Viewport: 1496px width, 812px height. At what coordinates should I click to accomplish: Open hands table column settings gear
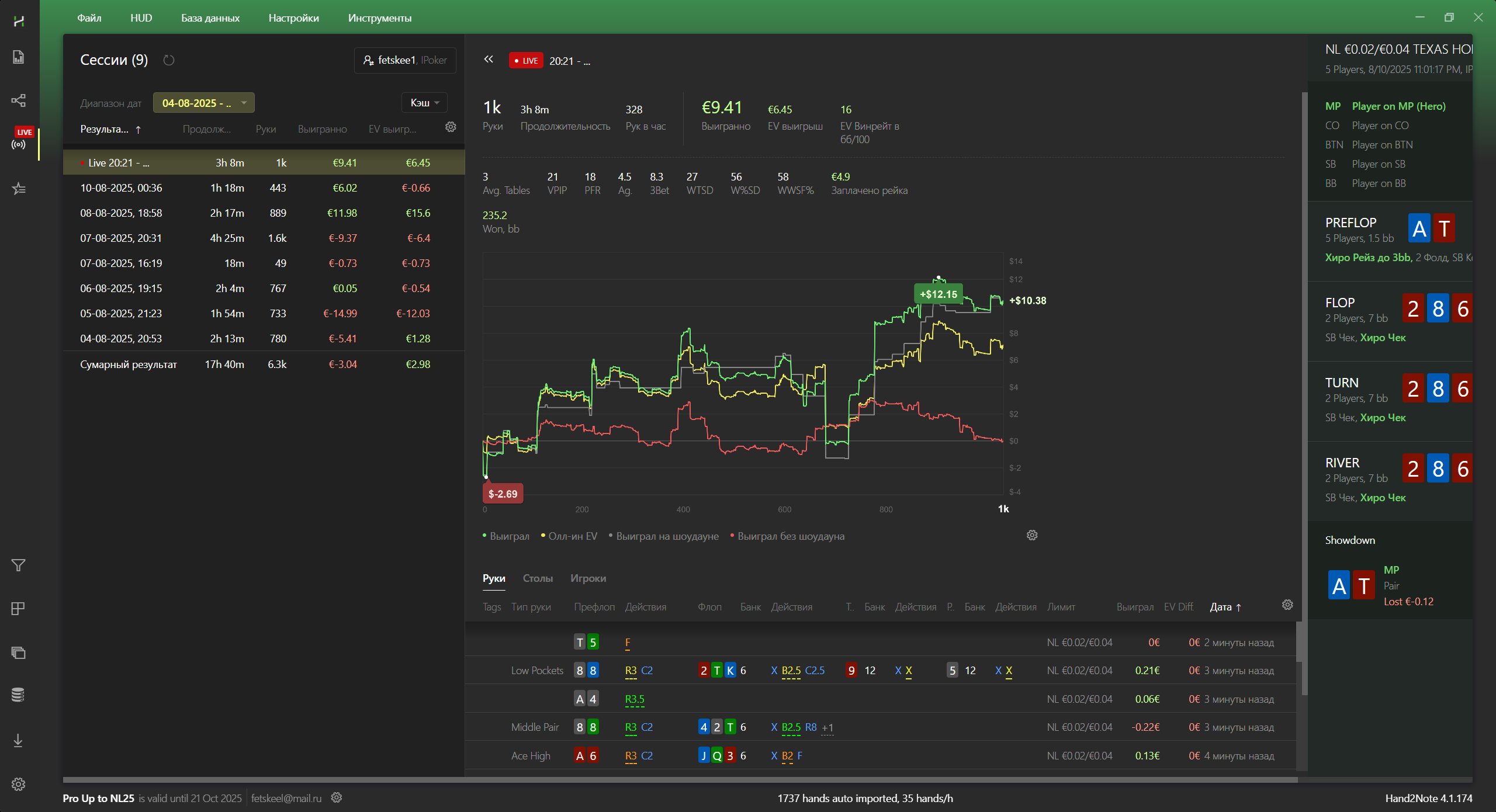click(x=1287, y=605)
